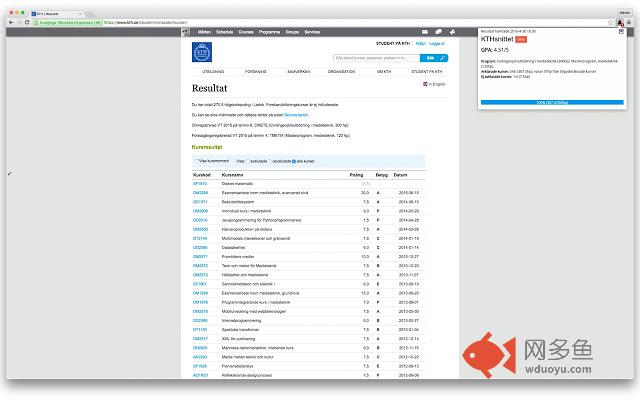The height and width of the screenshot is (400, 640).
Task: Click the envelope mail icon in the top bar
Action: coord(425,32)
